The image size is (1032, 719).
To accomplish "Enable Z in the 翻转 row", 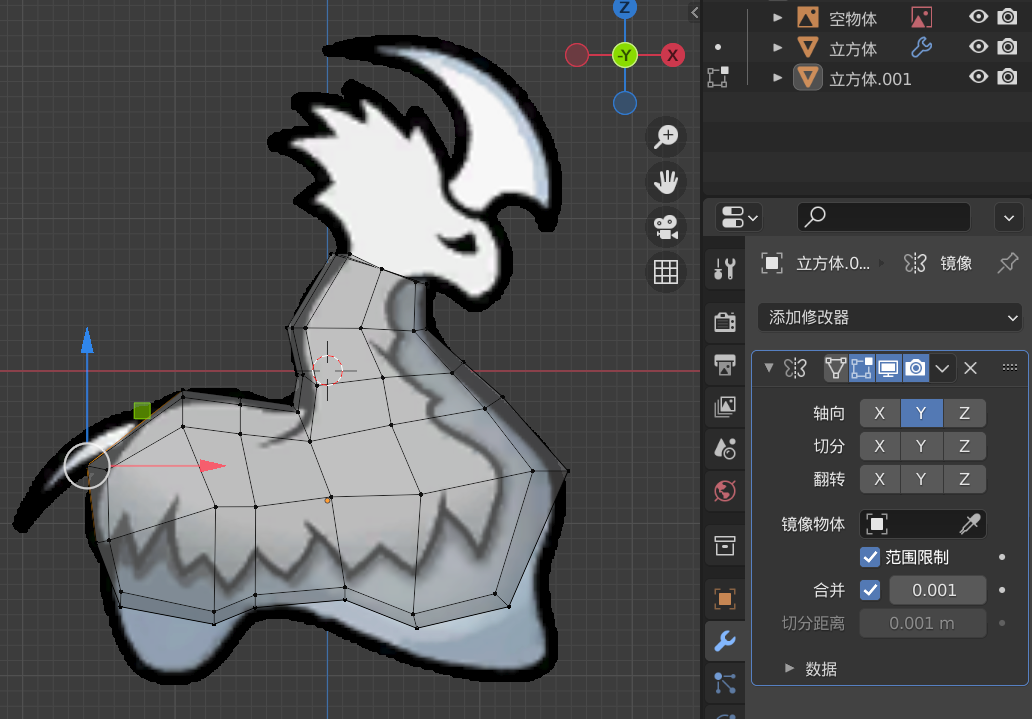I will (x=964, y=479).
